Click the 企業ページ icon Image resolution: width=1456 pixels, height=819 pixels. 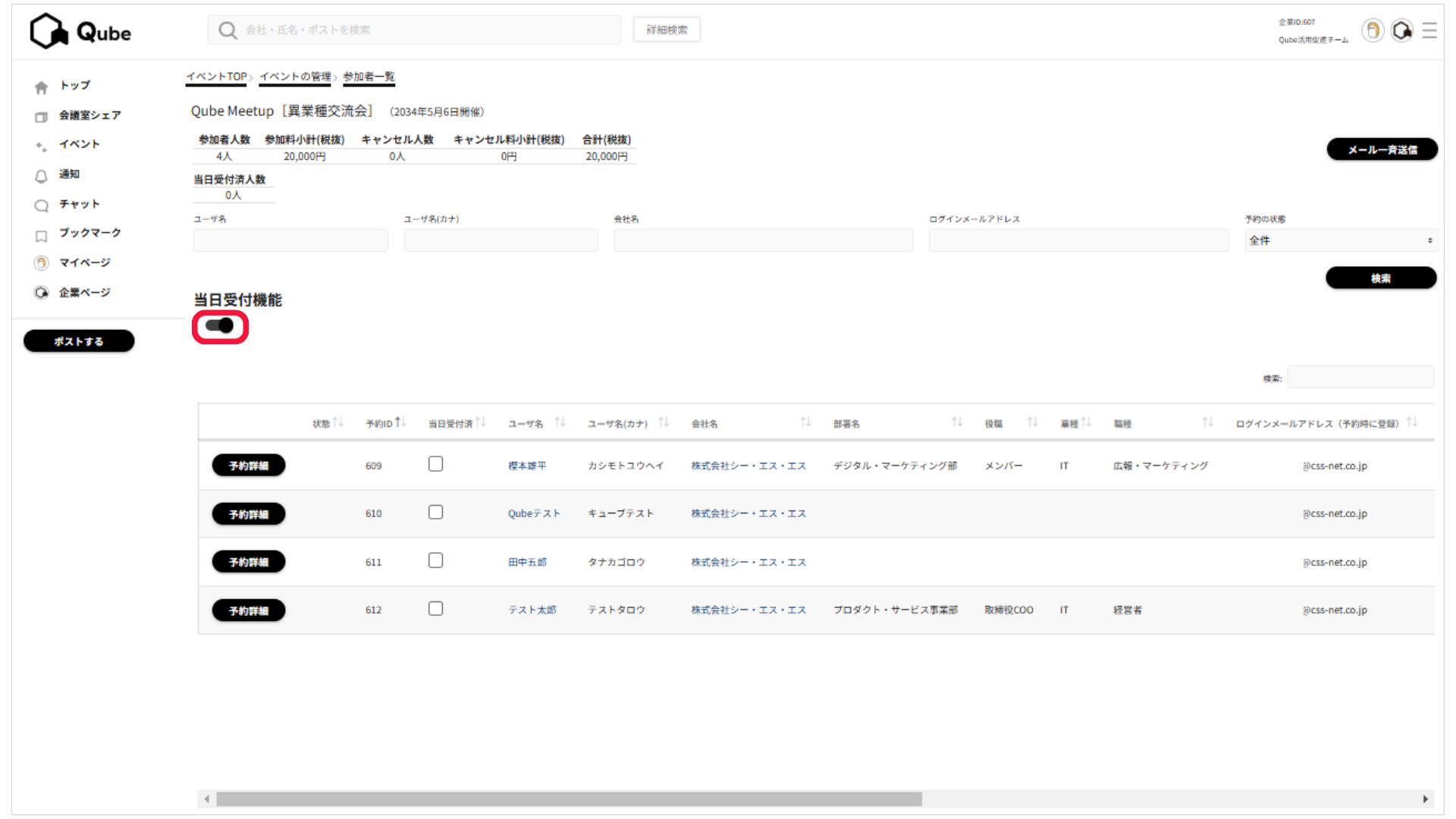click(42, 293)
